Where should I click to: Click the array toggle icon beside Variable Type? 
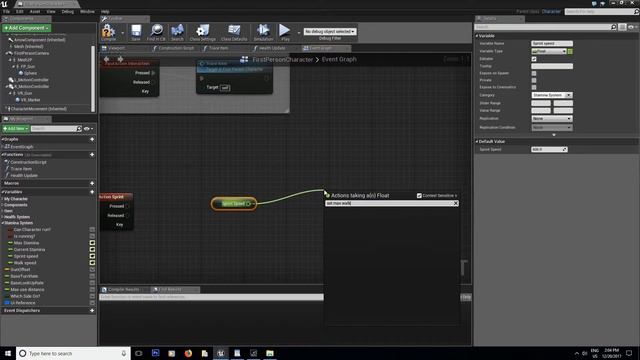(570, 51)
